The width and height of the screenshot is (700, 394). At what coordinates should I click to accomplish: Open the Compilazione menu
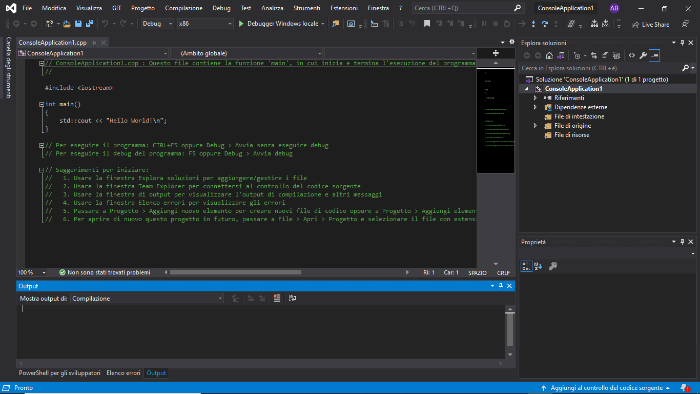pos(183,8)
